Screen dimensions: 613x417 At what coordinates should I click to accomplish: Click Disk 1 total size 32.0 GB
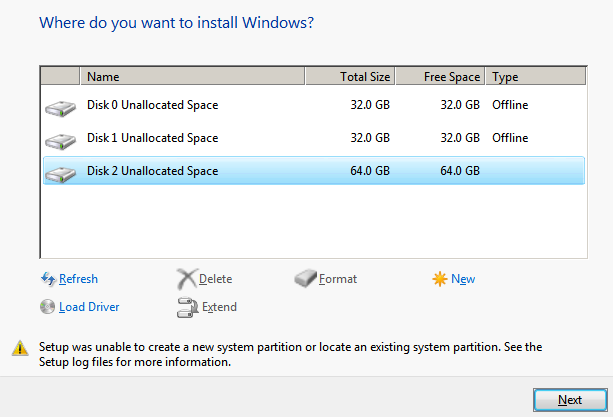tap(370, 138)
